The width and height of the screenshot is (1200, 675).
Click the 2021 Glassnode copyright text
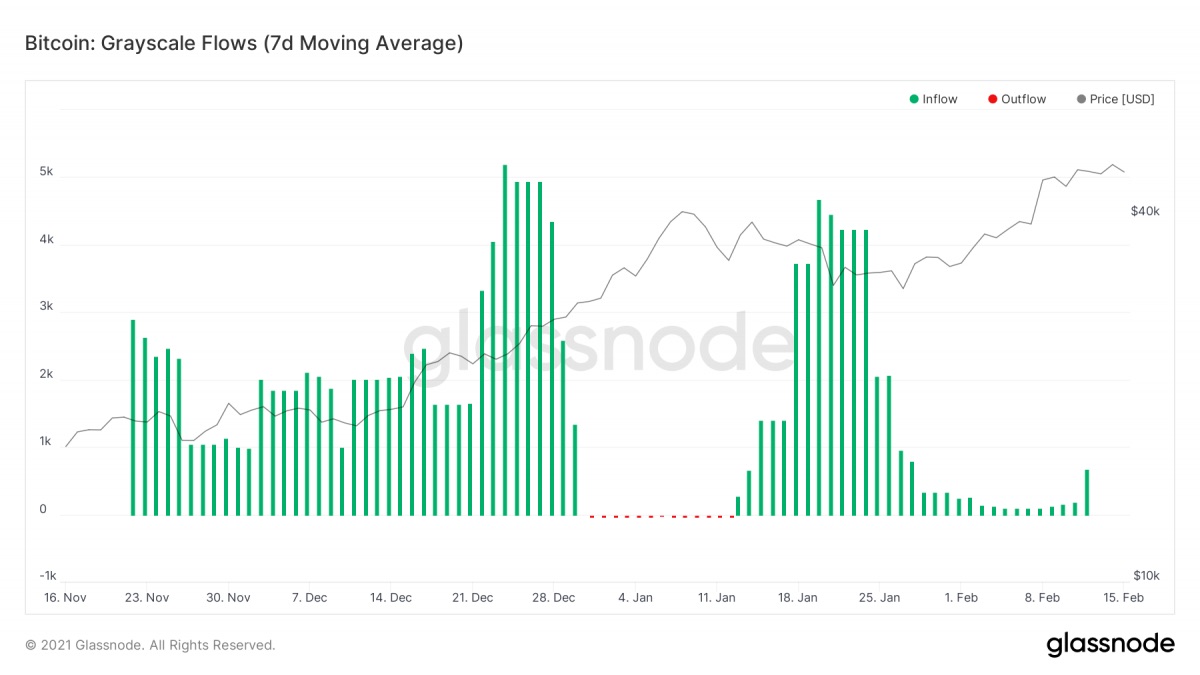[x=150, y=645]
